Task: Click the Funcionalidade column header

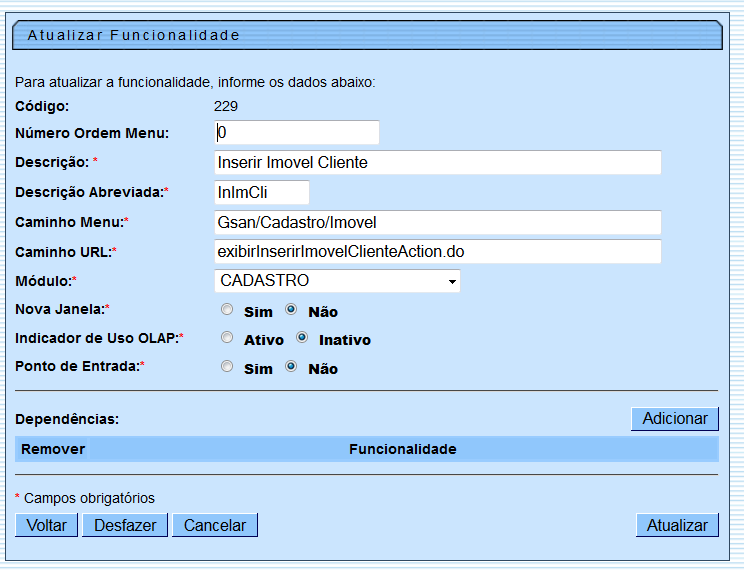Action: pyautogui.click(x=402, y=449)
